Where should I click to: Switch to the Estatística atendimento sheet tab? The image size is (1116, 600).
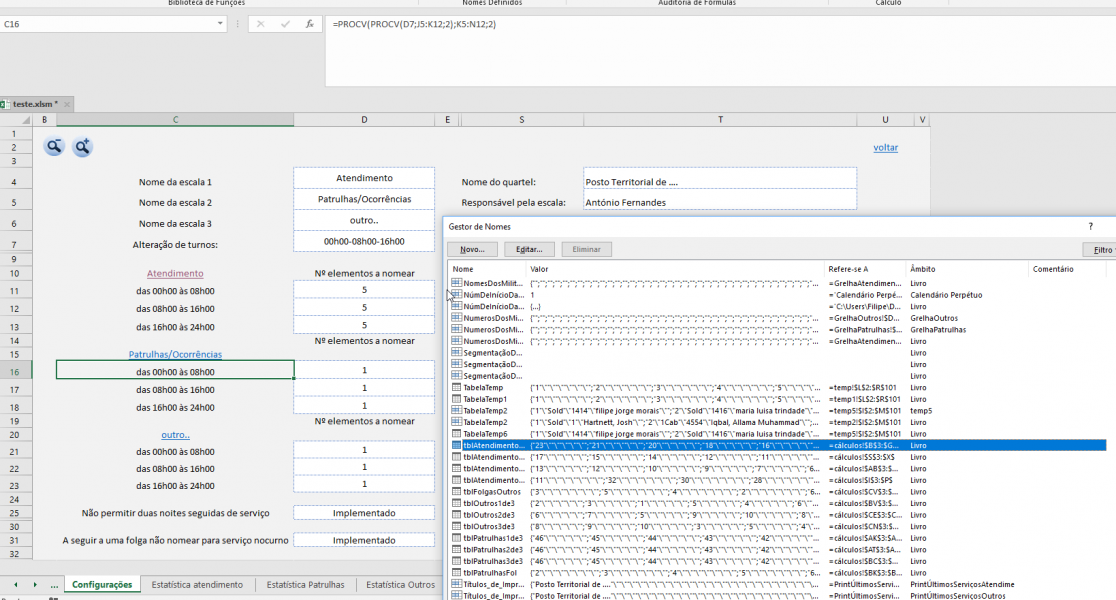click(197, 585)
